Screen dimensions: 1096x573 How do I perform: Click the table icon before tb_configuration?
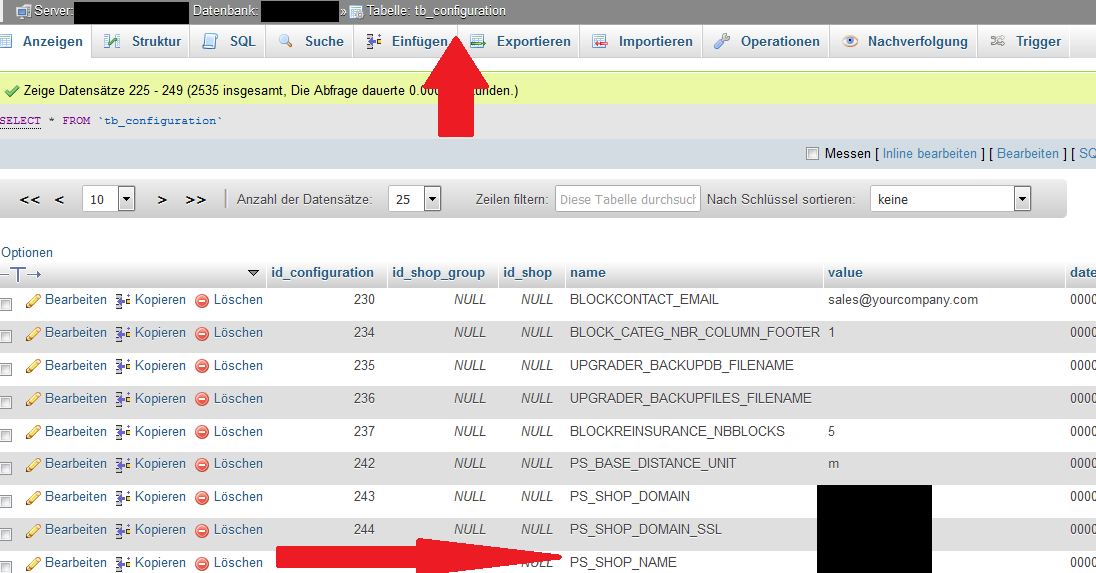[356, 11]
